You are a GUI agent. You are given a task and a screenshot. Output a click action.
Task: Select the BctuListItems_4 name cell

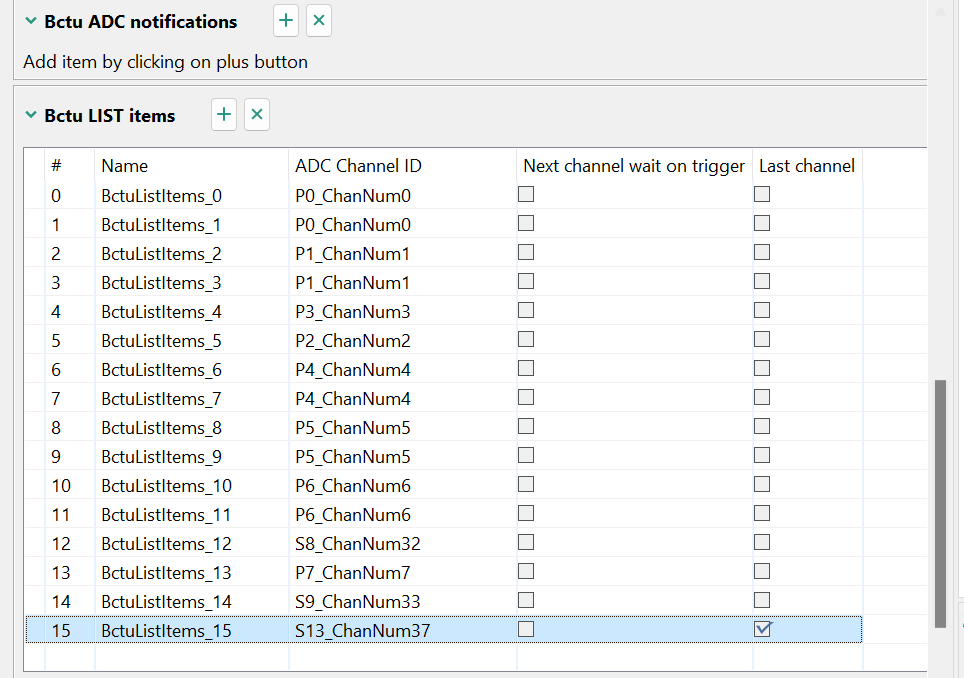tap(161, 312)
